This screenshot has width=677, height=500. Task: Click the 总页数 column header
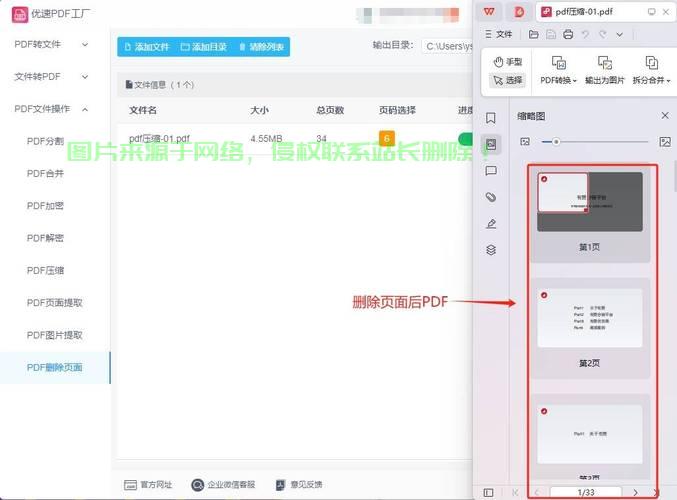coord(330,110)
